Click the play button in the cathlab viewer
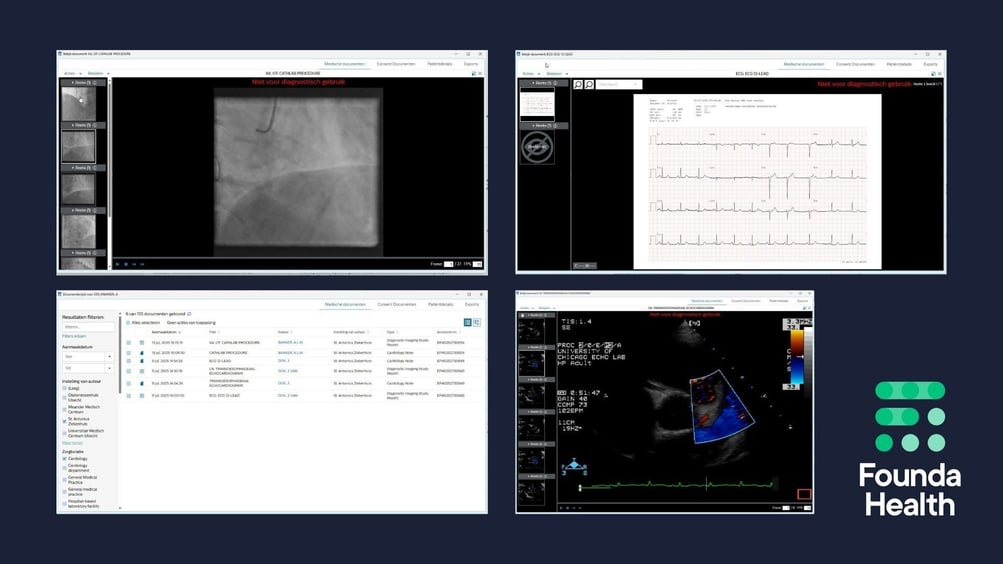 coord(118,264)
